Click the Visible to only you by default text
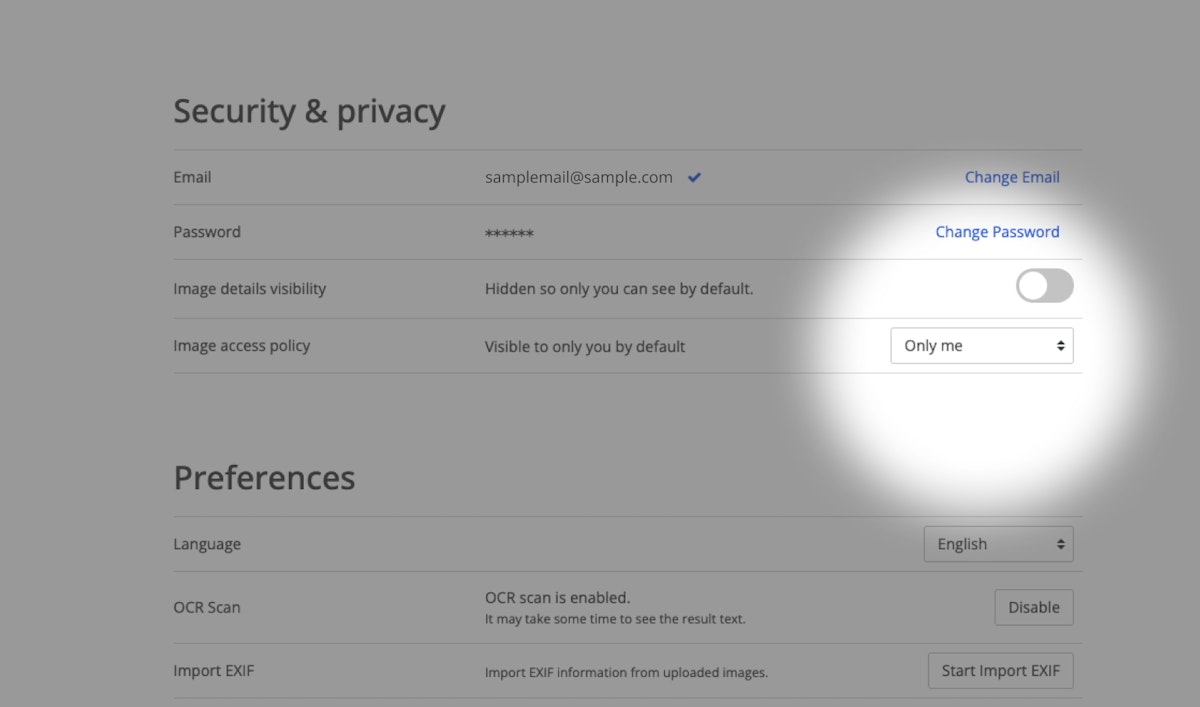 pyautogui.click(x=584, y=347)
